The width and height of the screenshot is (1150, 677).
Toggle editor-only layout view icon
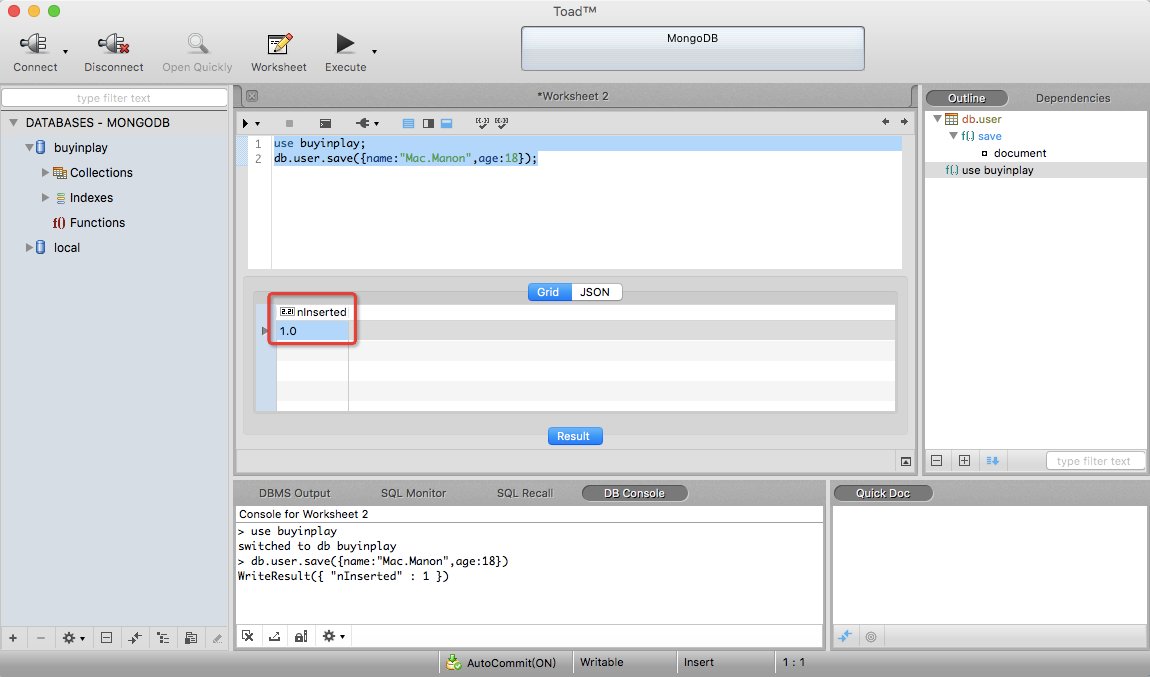(409, 123)
